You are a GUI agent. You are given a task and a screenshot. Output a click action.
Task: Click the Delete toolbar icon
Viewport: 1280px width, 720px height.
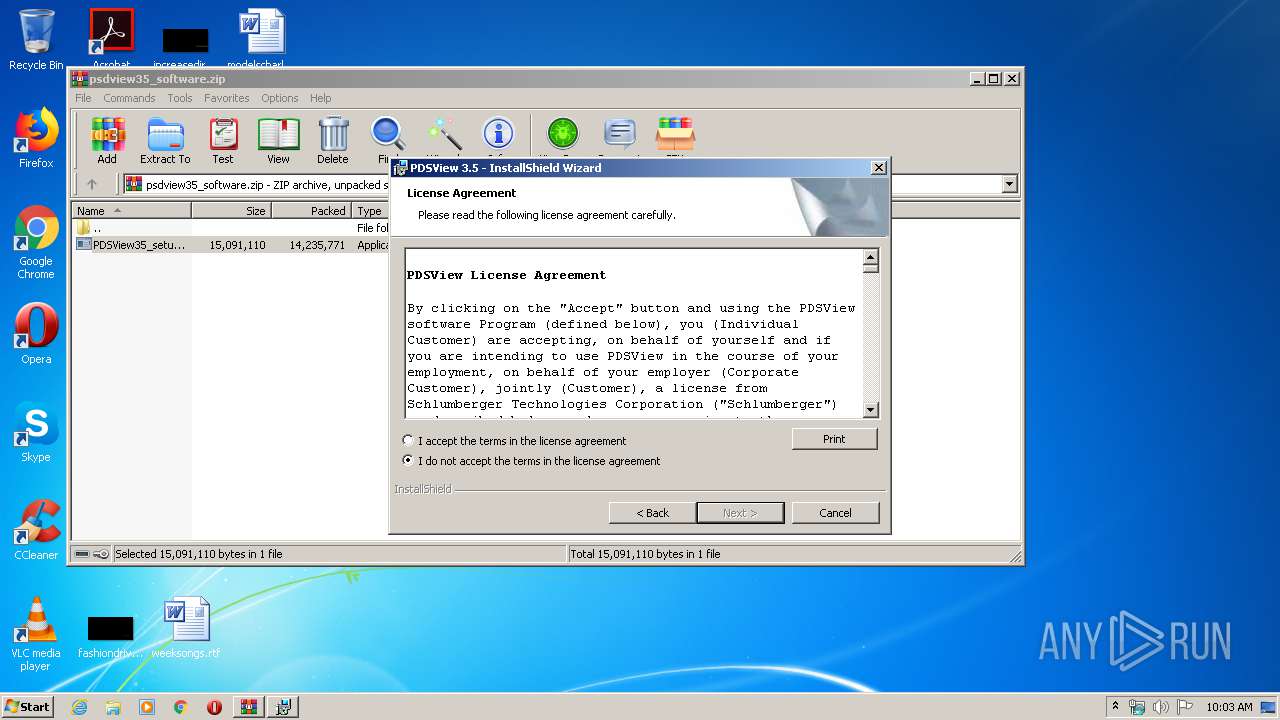(333, 140)
